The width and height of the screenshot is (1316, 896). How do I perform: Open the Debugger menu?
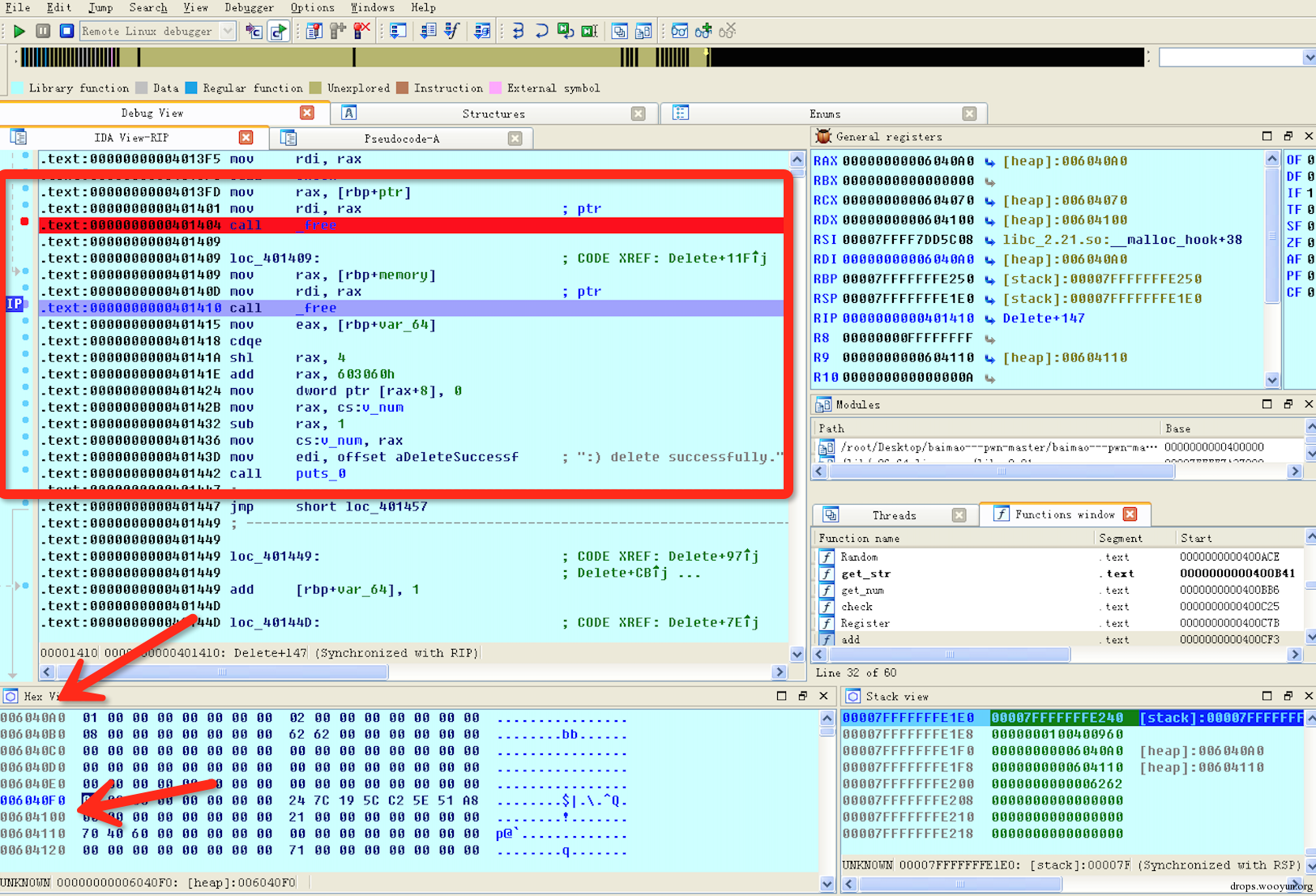click(249, 7)
